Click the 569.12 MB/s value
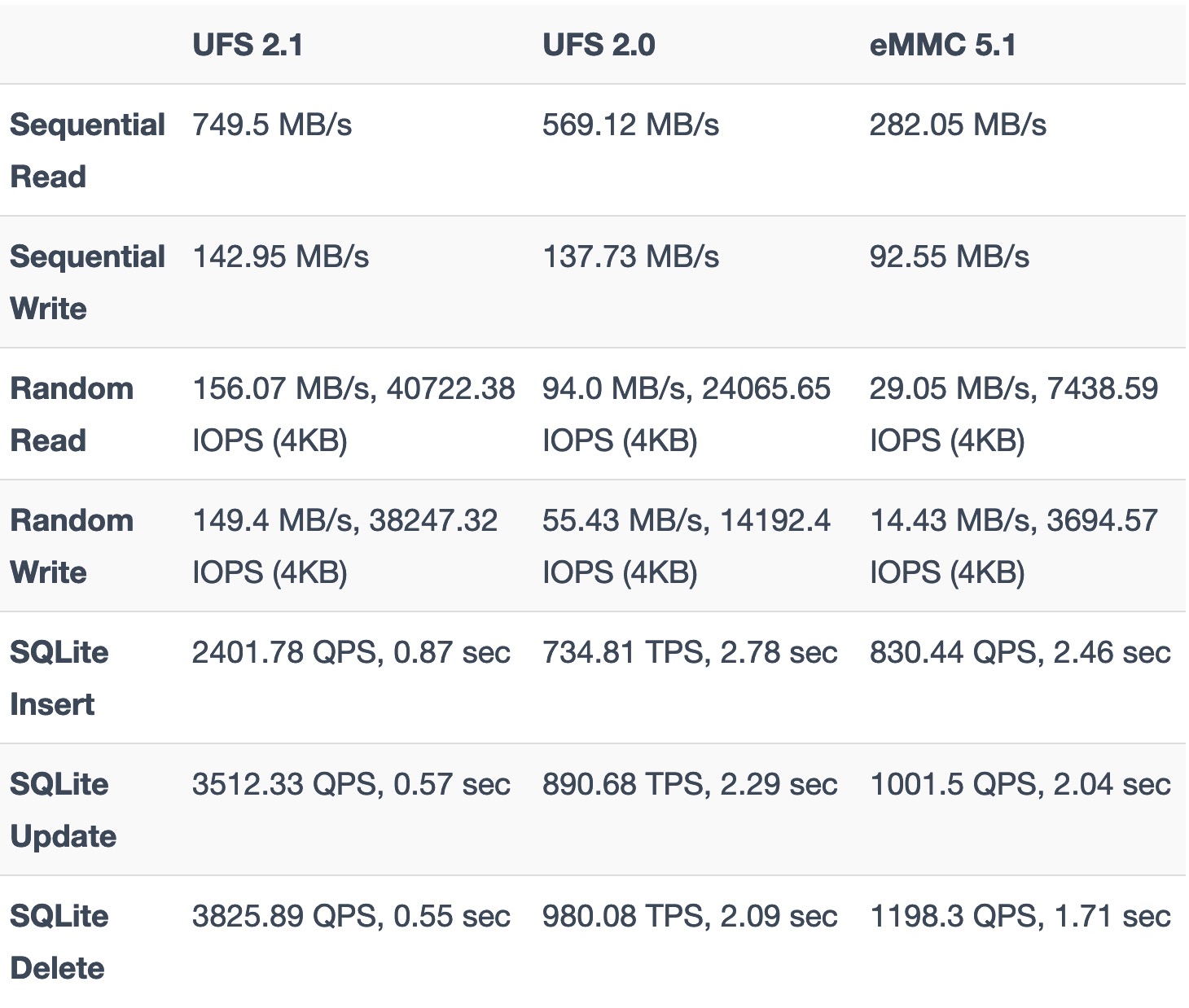Screen dimensions: 1189x1008 [630, 125]
